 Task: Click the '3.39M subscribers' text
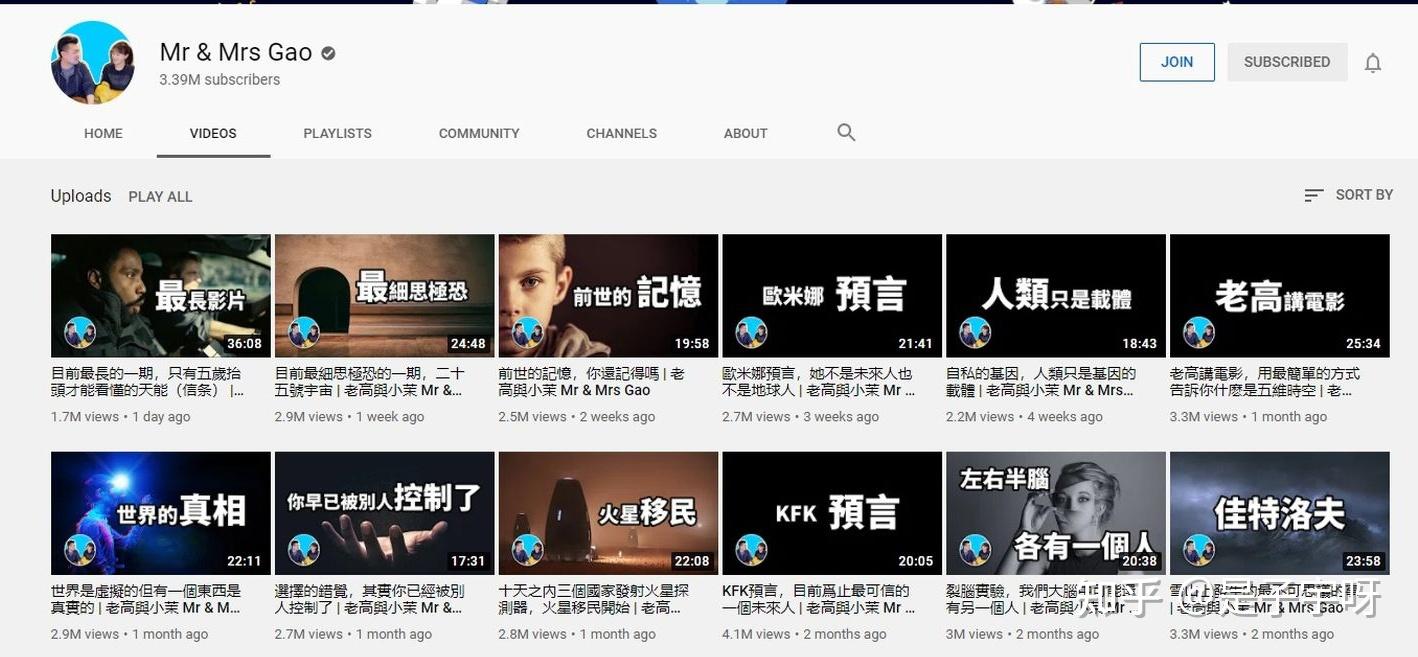pos(220,80)
